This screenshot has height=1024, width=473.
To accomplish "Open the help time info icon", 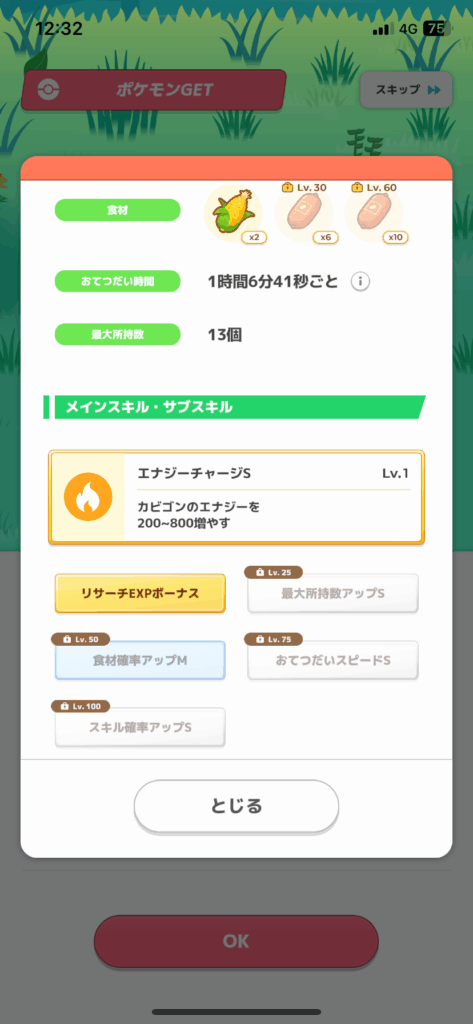I will tap(361, 282).
